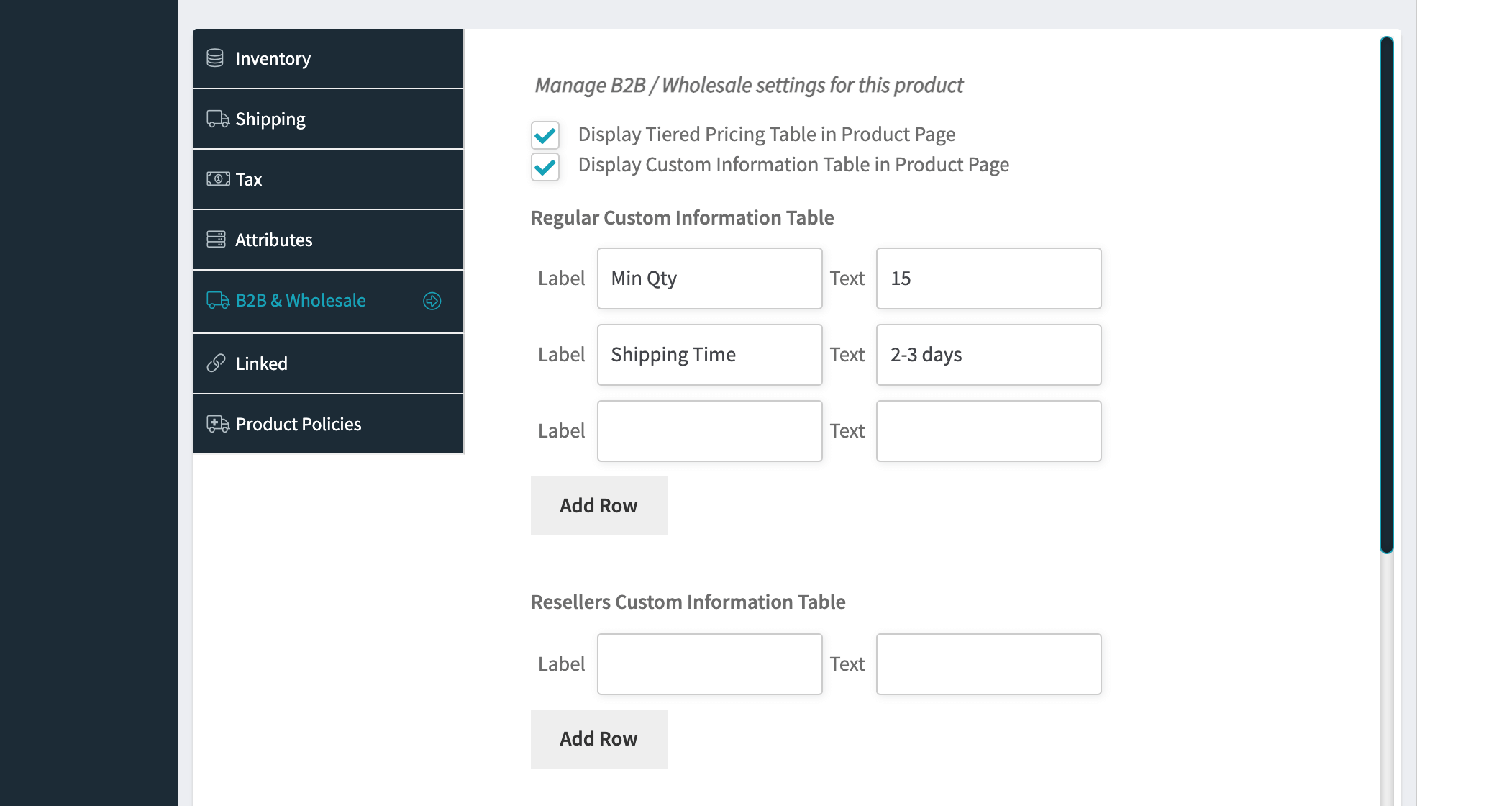Click the vertical scrollbar thumb
Viewport: 1512px width, 806px height.
coord(1387,295)
